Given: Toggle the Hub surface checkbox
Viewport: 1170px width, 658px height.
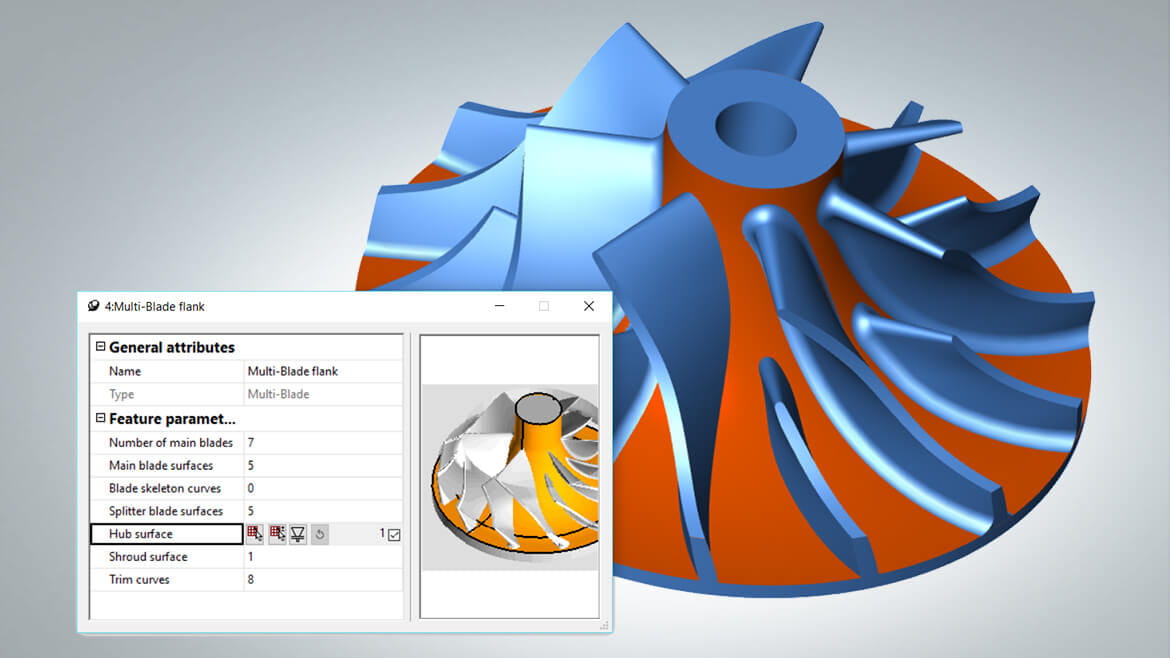Looking at the screenshot, I should pos(394,535).
